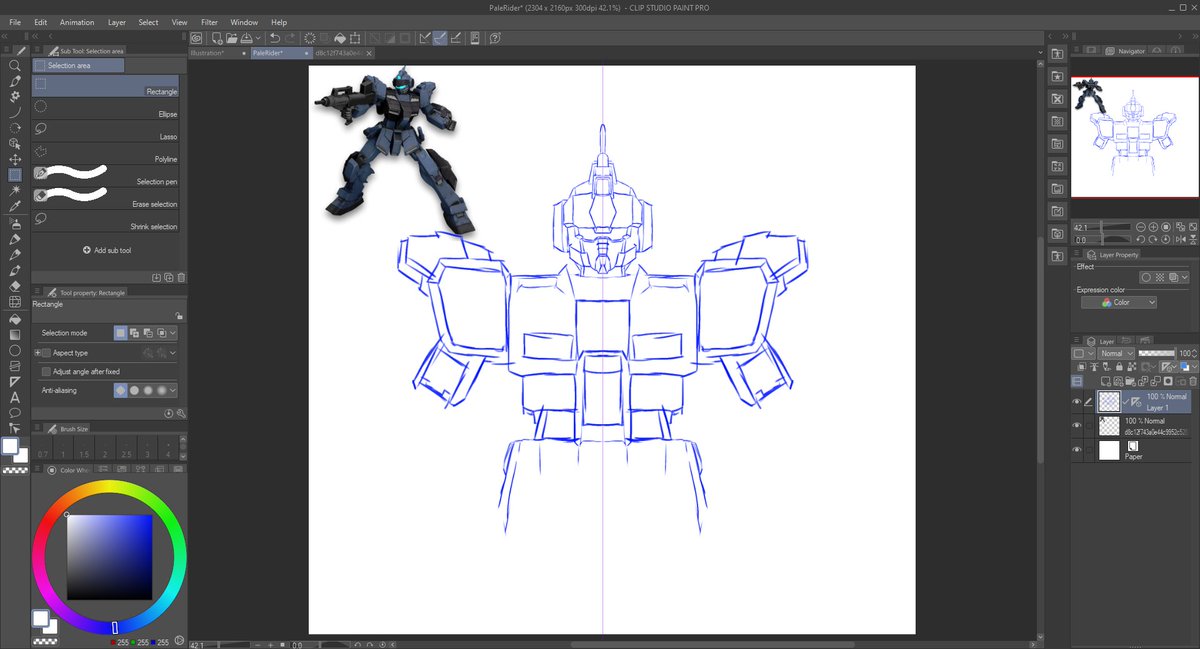The image size is (1200, 649).
Task: Open the save icon dropdown arrow
Action: 260,38
